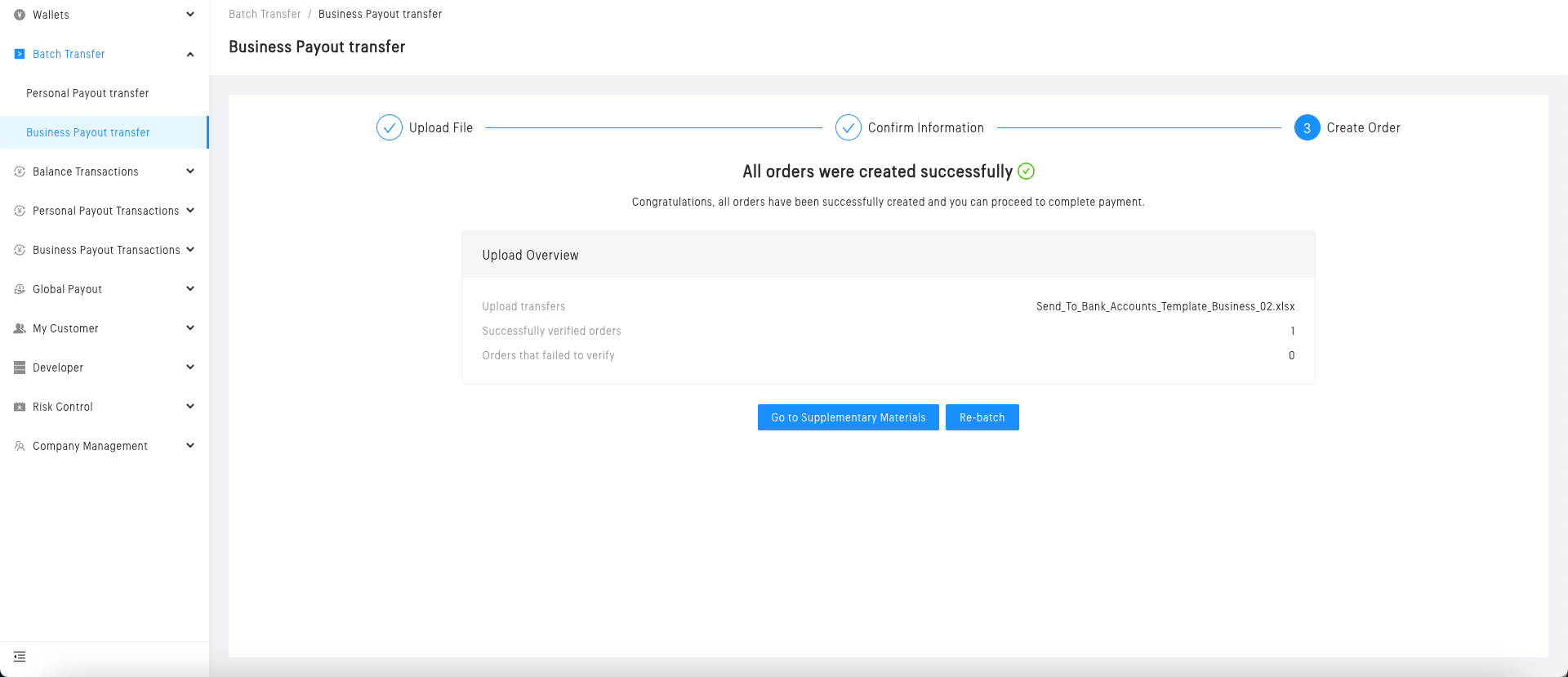Click the My Customer sidebar icon
Image resolution: width=1568 pixels, height=677 pixels.
pos(20,328)
